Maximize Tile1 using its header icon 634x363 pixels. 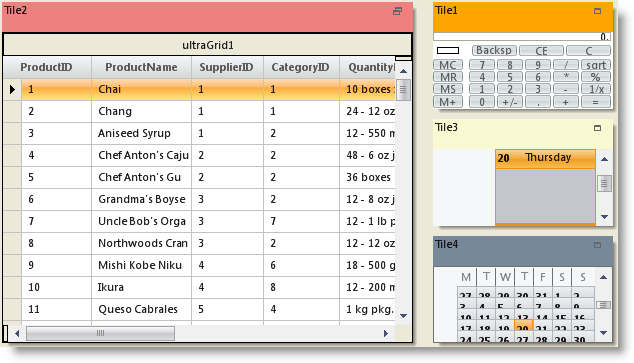(597, 11)
